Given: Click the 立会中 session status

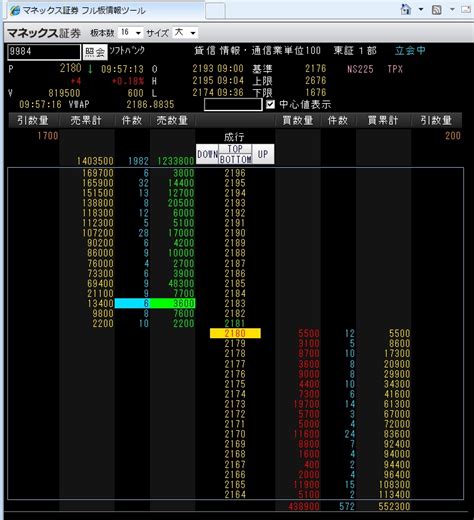Looking at the screenshot, I should pyautogui.click(x=410, y=51).
